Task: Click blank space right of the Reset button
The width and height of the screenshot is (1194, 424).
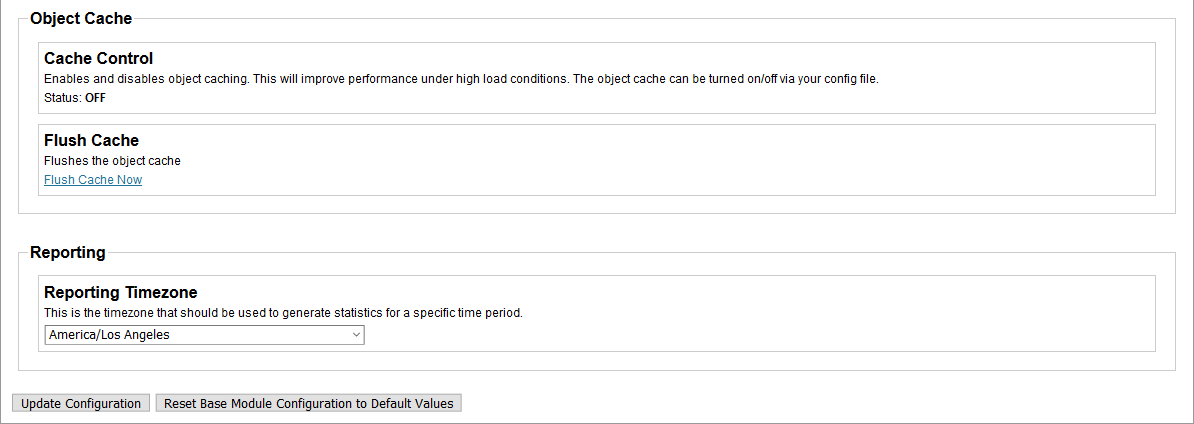Action: (x=800, y=403)
